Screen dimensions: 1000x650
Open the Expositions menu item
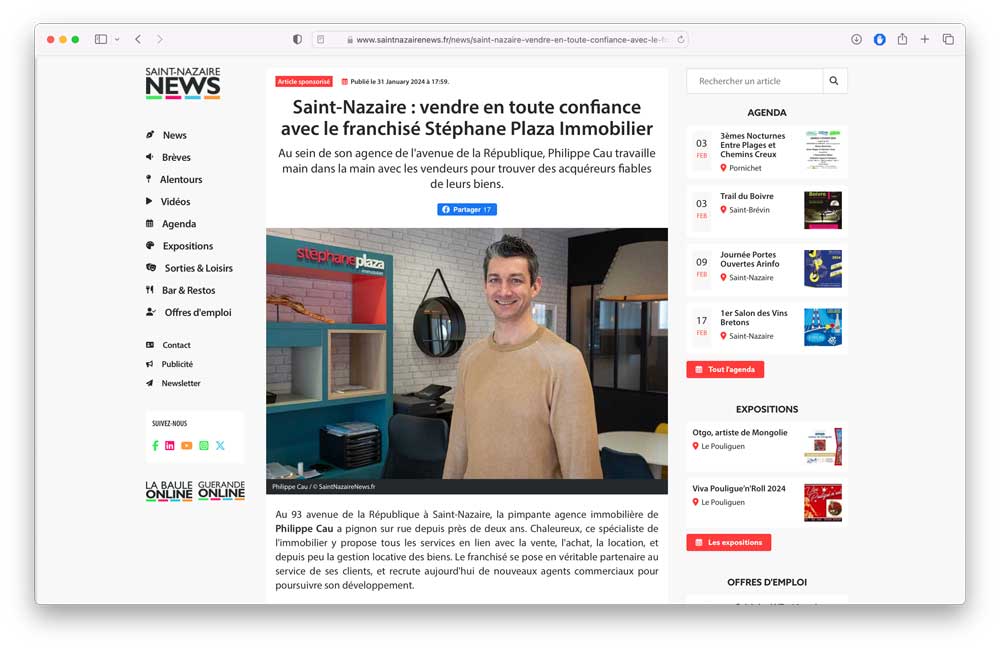click(188, 246)
